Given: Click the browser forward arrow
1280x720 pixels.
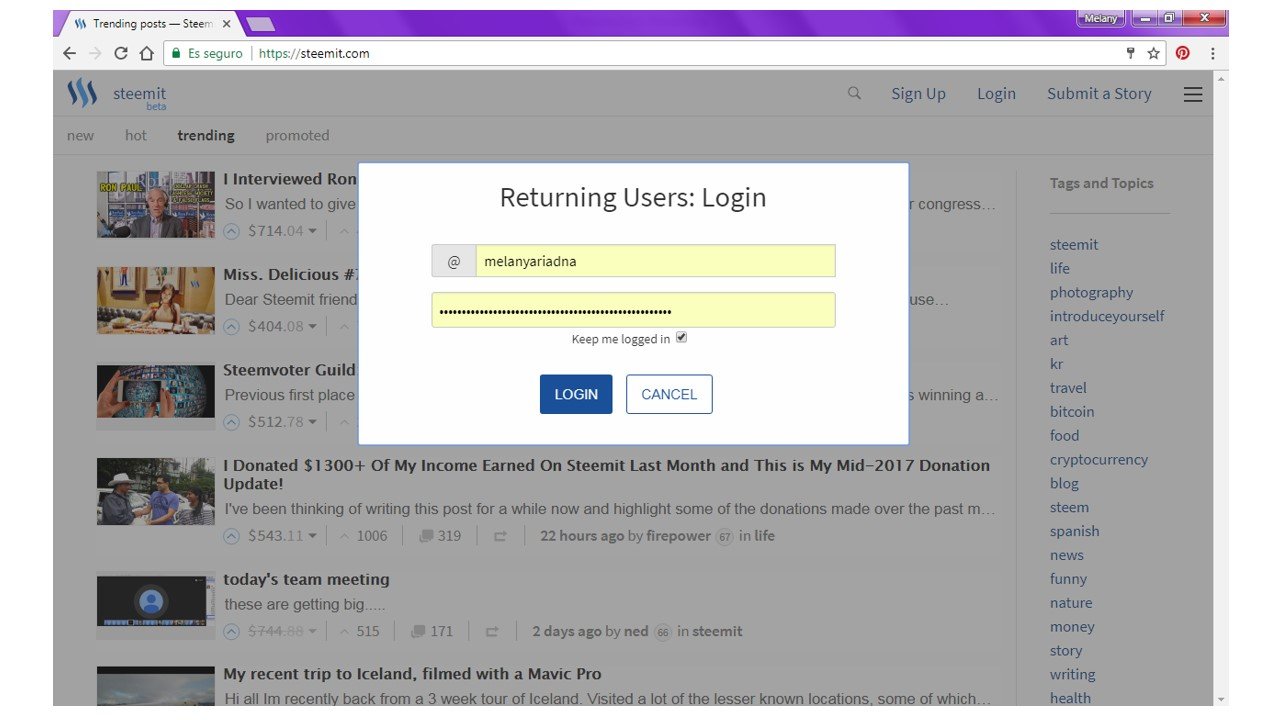Looking at the screenshot, I should pos(95,53).
